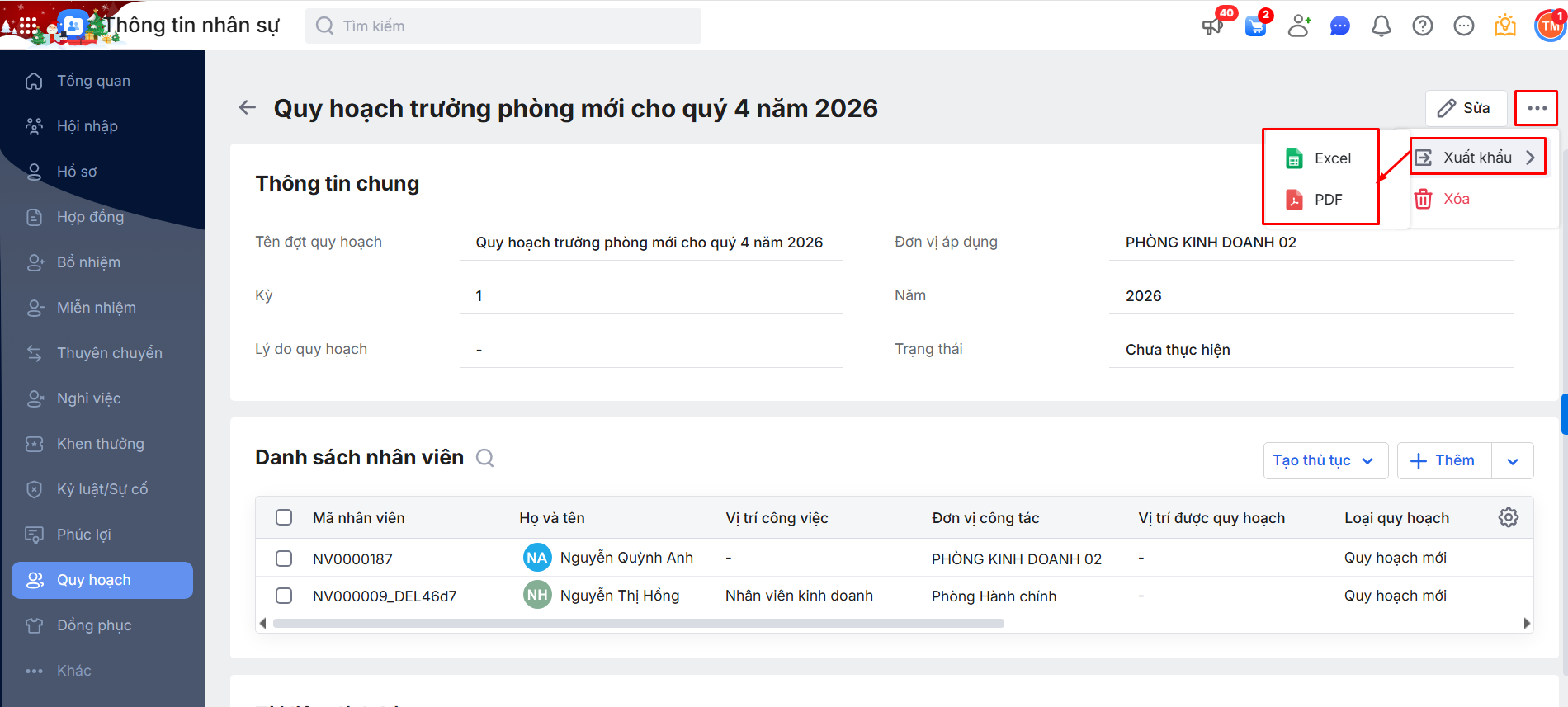Select the checkbox for Nguyễn Thị Hồng
Image resolution: width=1568 pixels, height=707 pixels.
tap(284, 596)
